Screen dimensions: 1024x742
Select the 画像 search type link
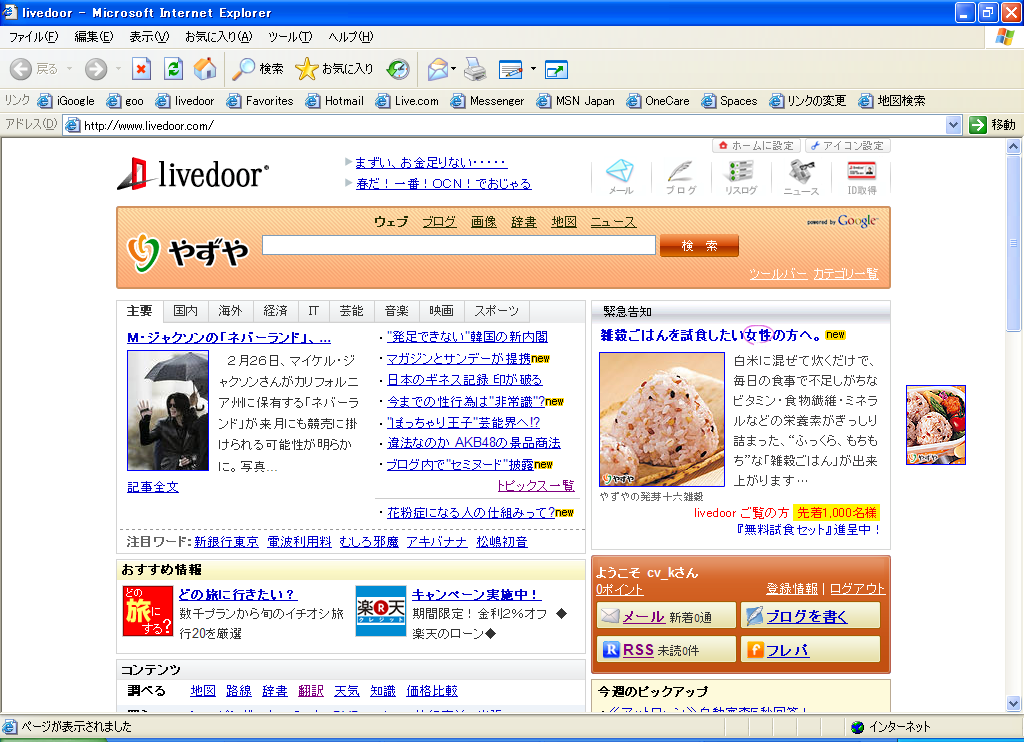(x=483, y=222)
